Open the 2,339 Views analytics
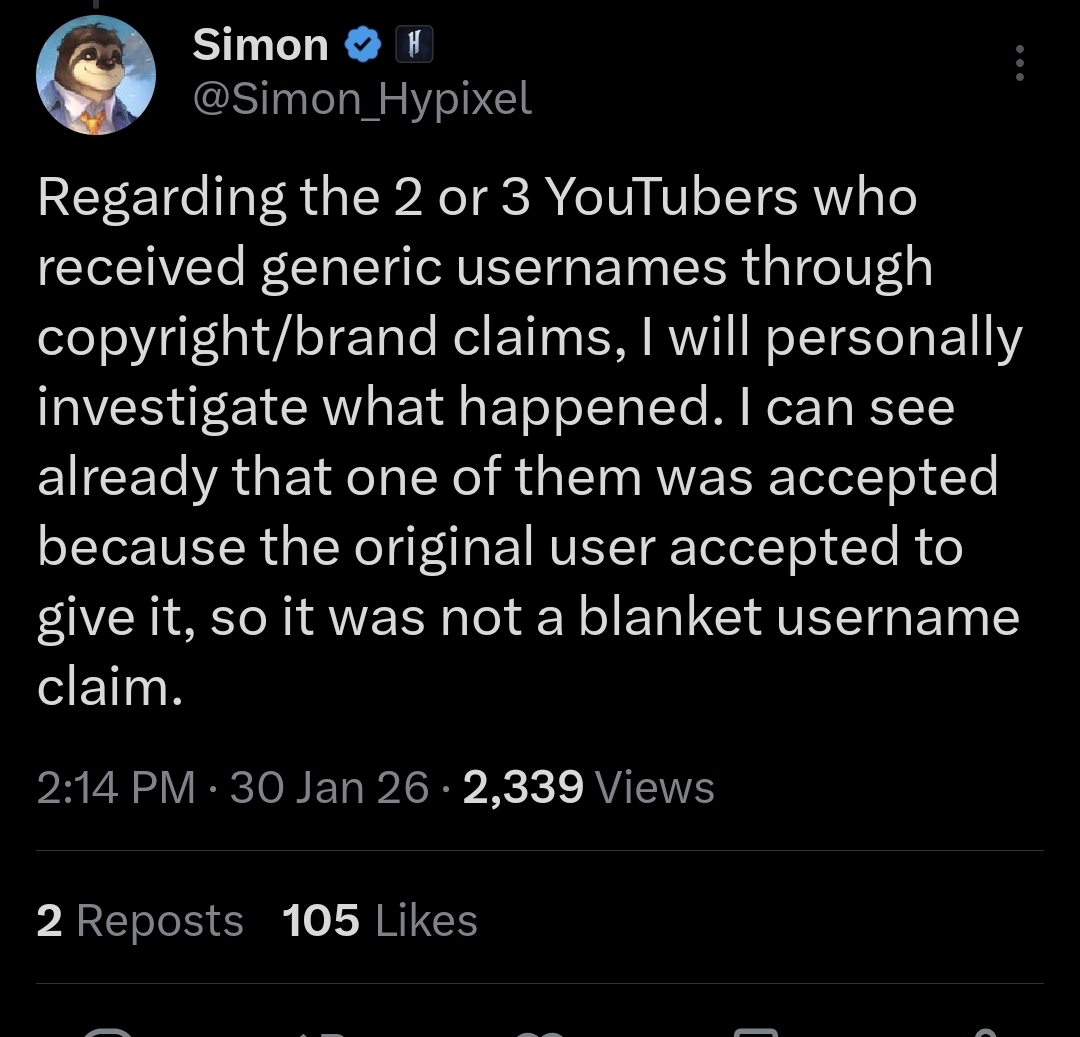1080x1037 pixels. (x=589, y=788)
